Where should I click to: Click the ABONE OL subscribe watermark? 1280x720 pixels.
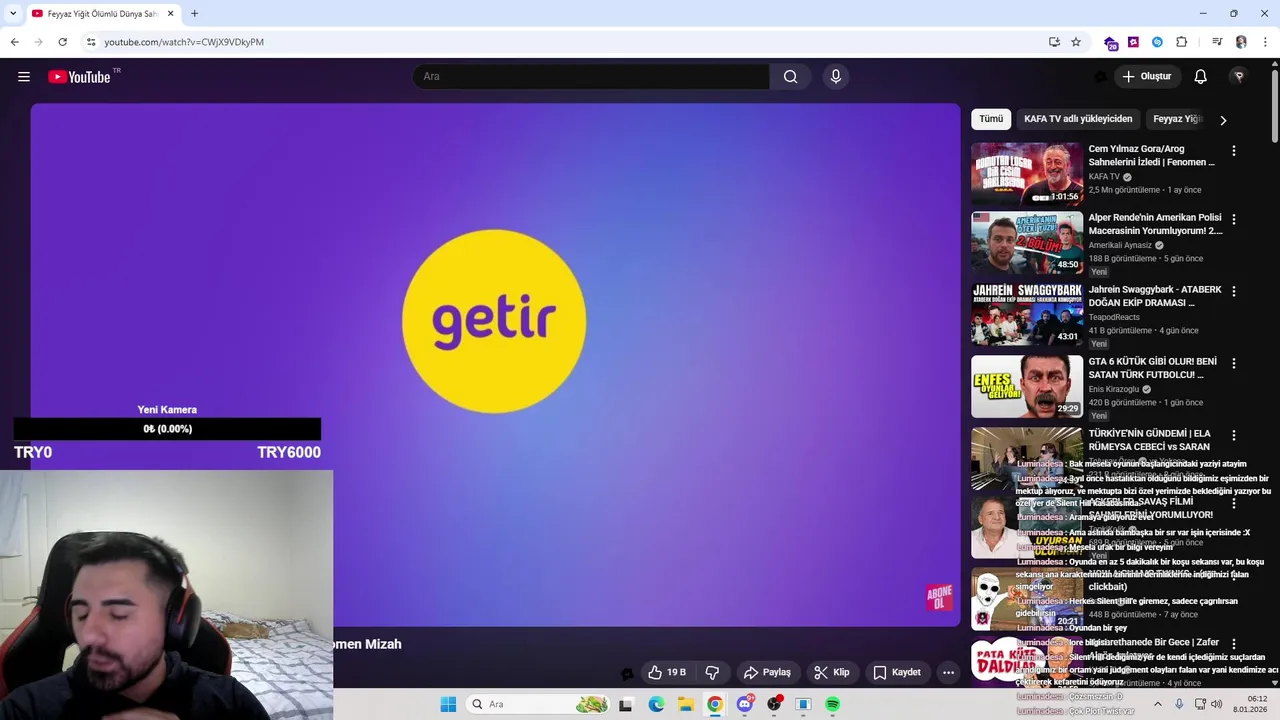pos(939,598)
